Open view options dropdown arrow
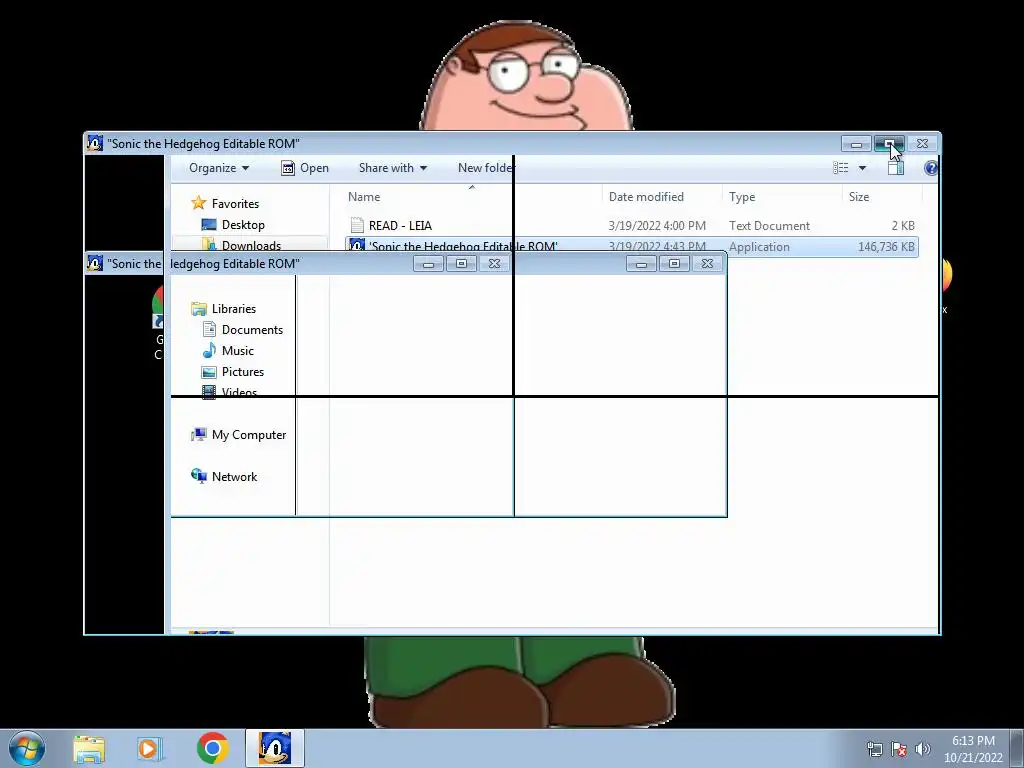The width and height of the screenshot is (1024, 768). click(862, 168)
